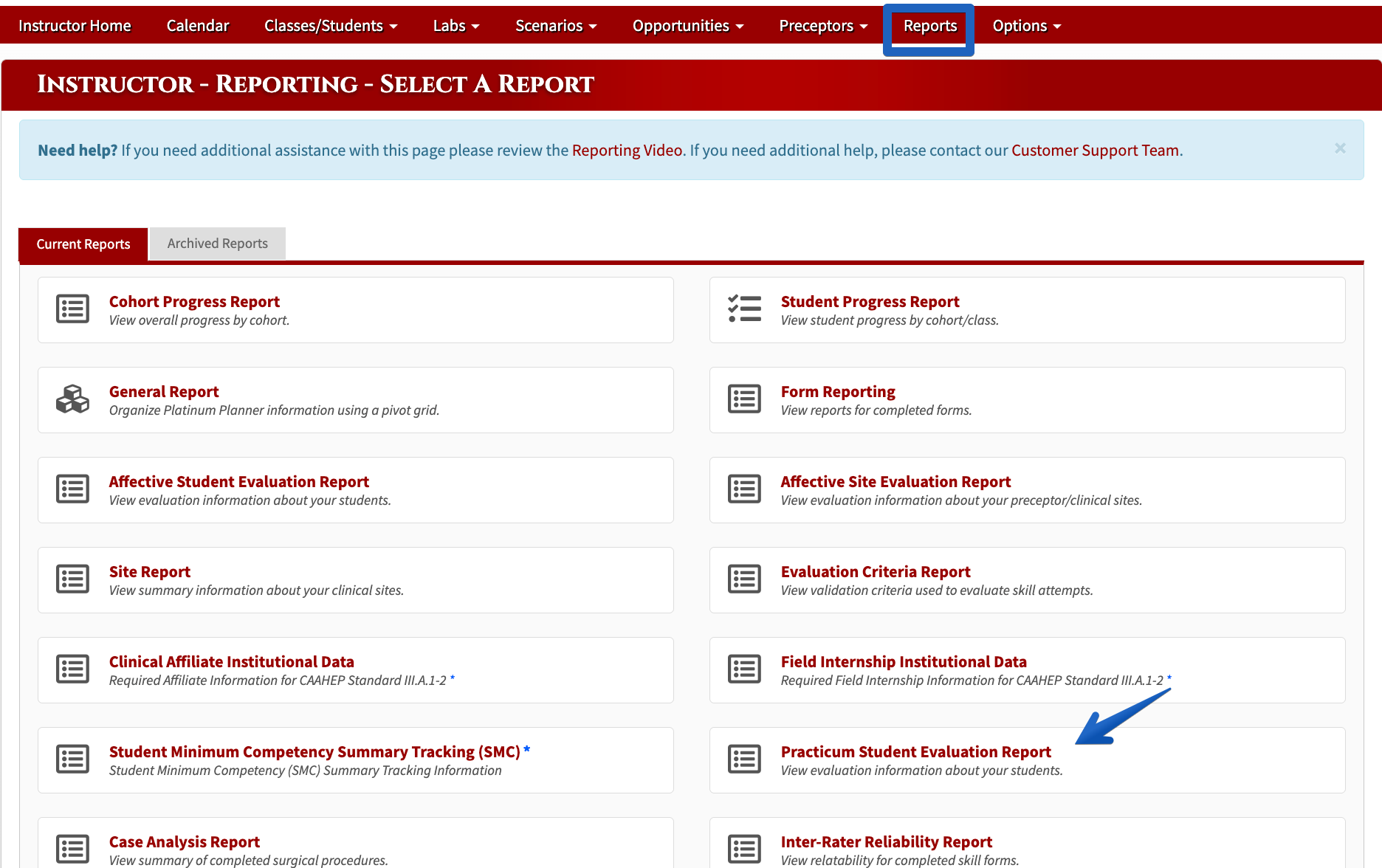Click the Case Analysis Report icon
The image size is (1382, 868).
point(72,849)
